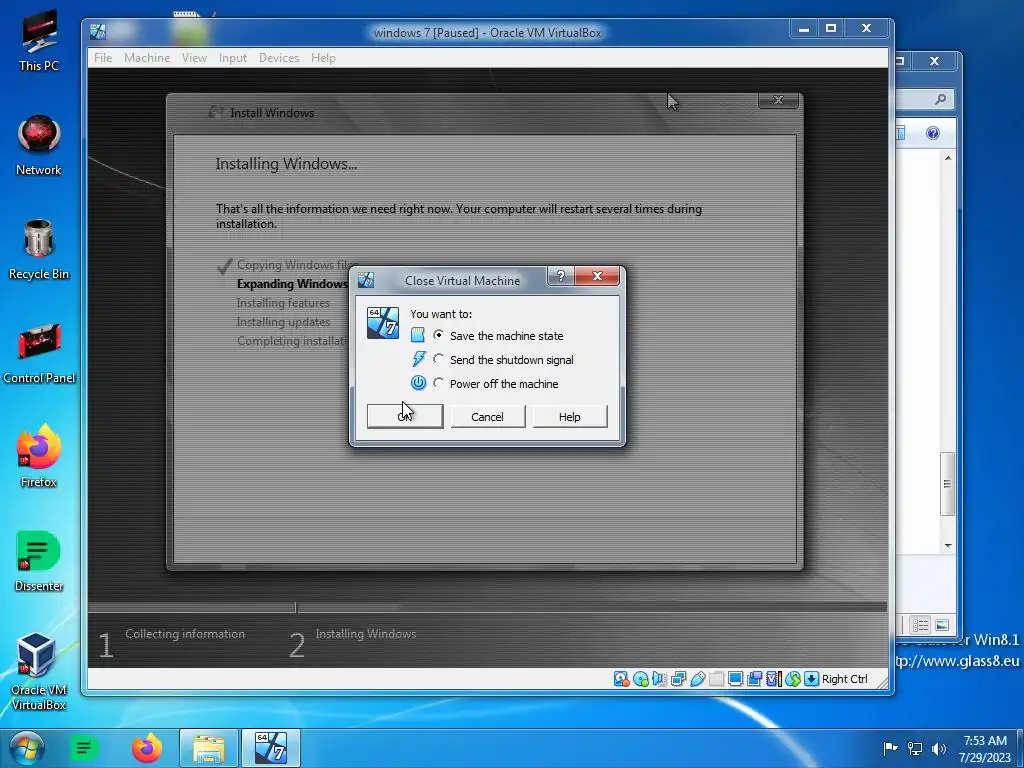1024x768 pixels.
Task: Click the Dissenter taskbar icon
Action: [84, 748]
